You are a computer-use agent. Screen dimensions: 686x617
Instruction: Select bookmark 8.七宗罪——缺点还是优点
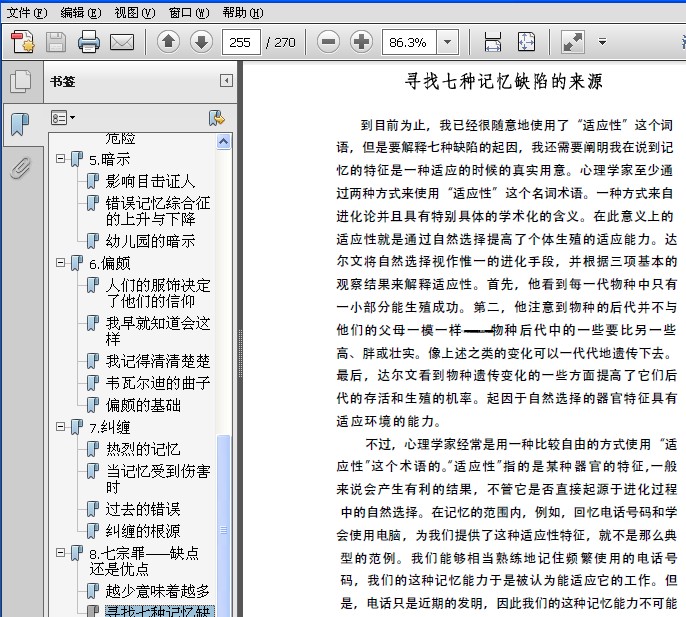[144, 561]
